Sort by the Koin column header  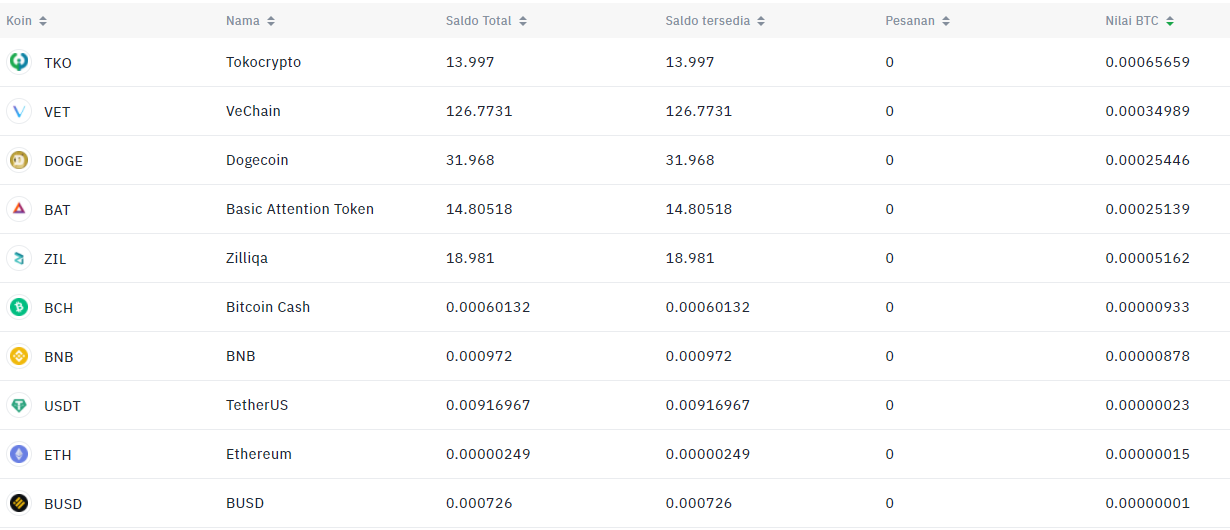pyautogui.click(x=26, y=21)
